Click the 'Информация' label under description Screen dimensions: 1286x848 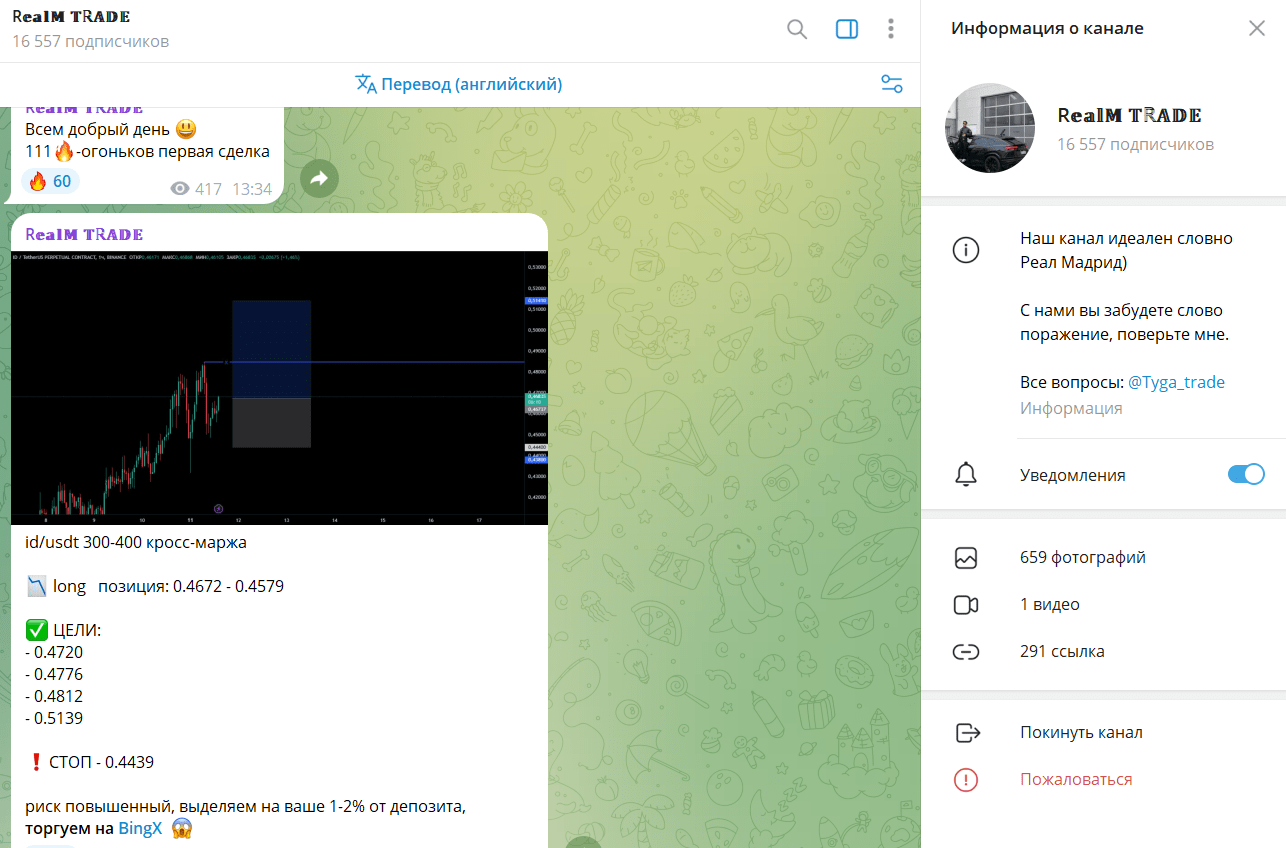coord(1071,408)
